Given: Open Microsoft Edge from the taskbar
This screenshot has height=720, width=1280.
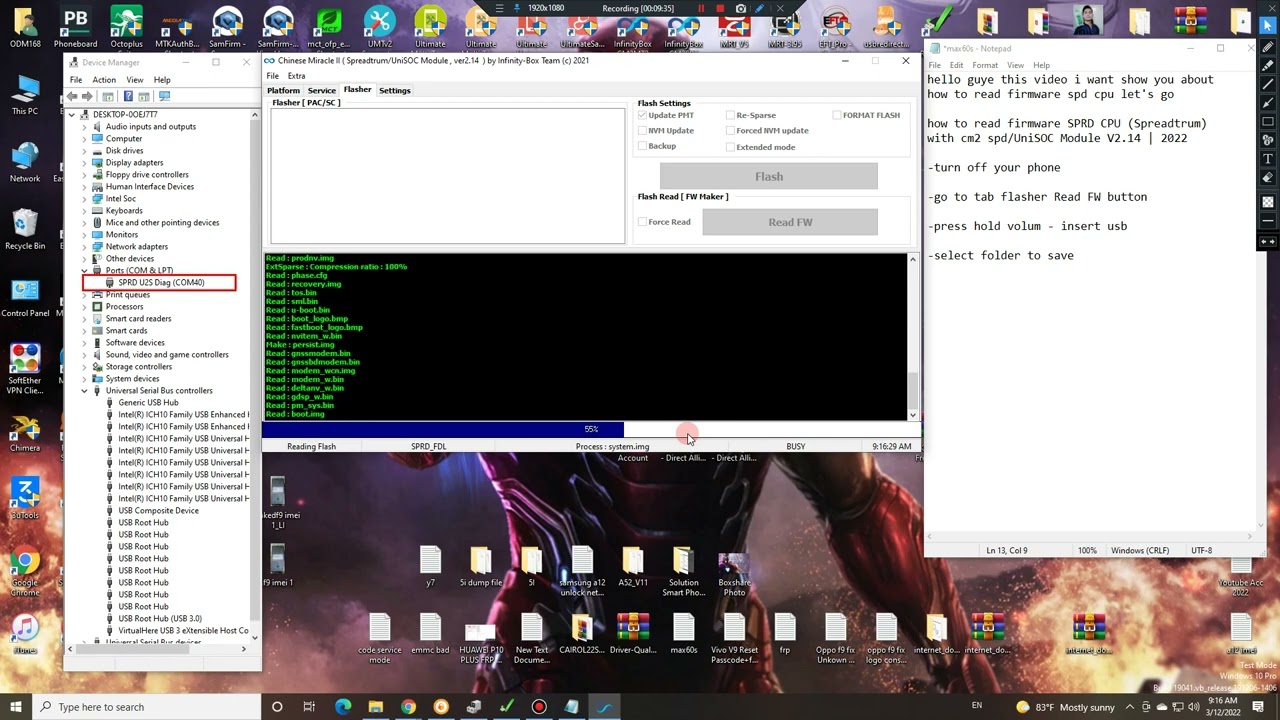Looking at the screenshot, I should click(343, 707).
